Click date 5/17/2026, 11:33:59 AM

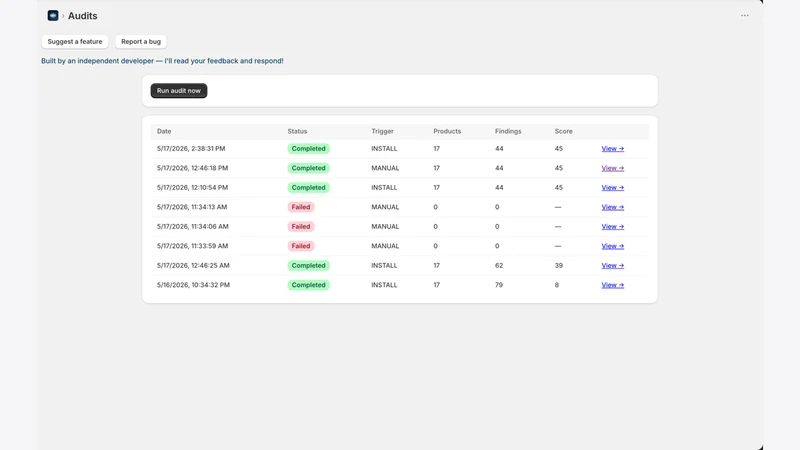coord(192,246)
